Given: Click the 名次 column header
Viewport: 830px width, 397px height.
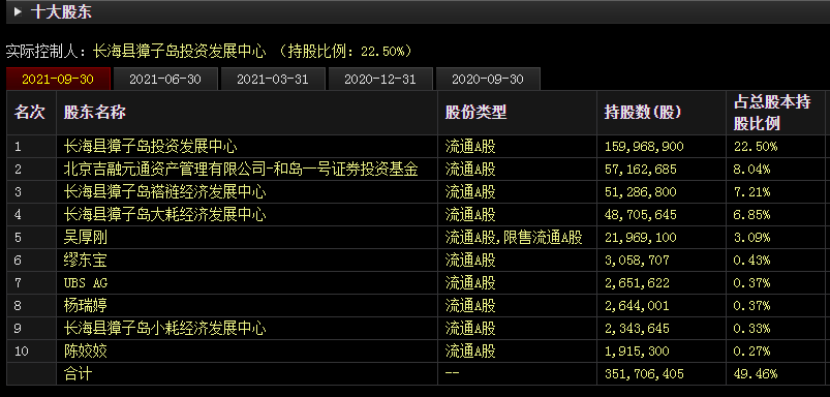Looking at the screenshot, I should coord(30,112).
